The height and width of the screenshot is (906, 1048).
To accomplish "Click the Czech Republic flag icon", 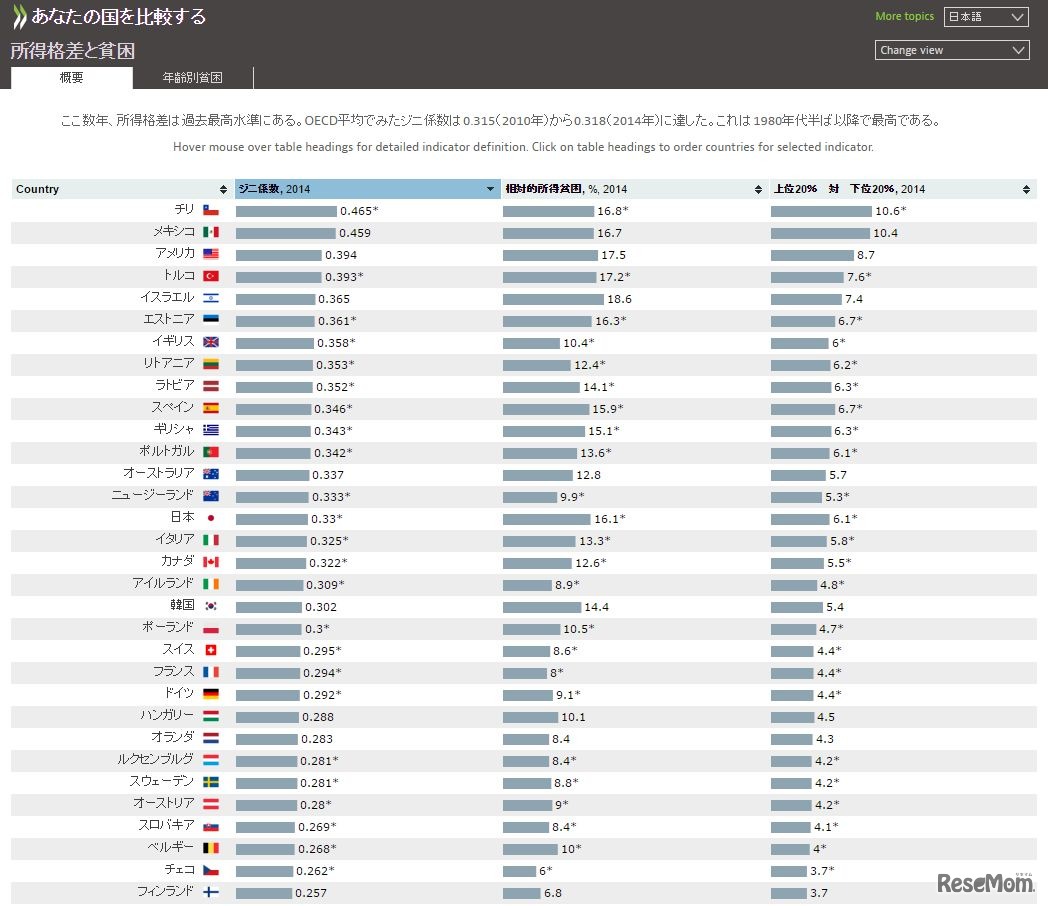I will click(211, 870).
